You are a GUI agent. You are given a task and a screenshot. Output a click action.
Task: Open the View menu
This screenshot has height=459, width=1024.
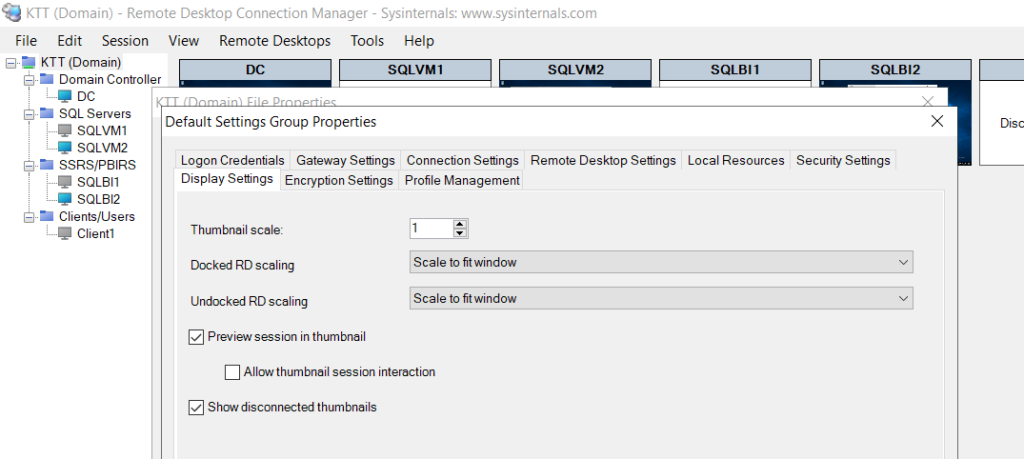click(x=184, y=40)
